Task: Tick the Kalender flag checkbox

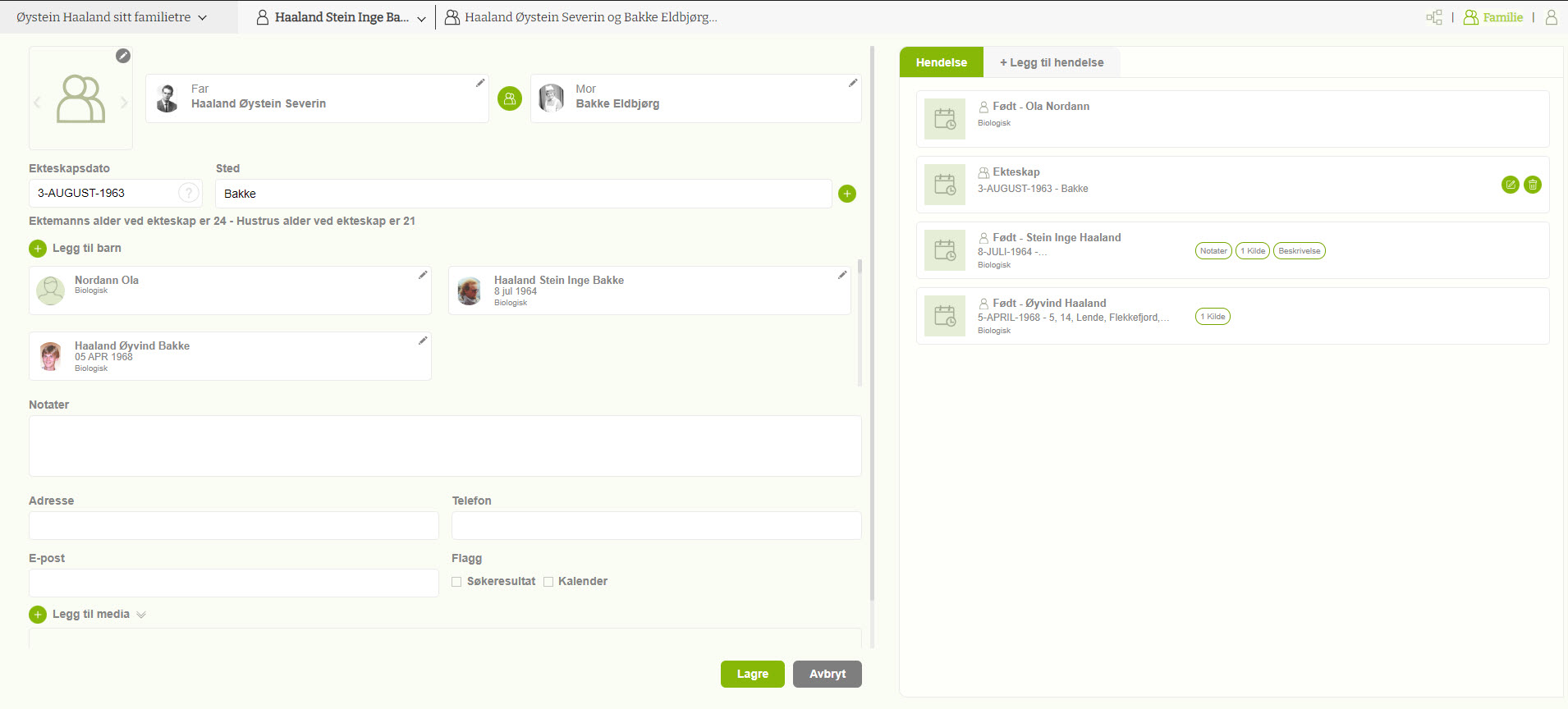Action: (548, 582)
